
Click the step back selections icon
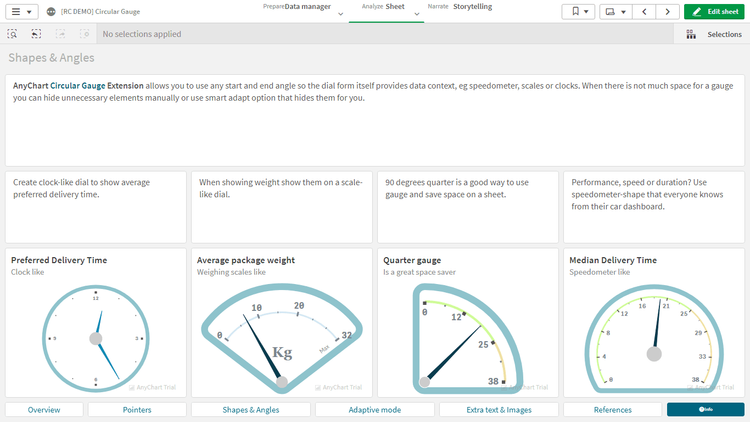point(37,34)
